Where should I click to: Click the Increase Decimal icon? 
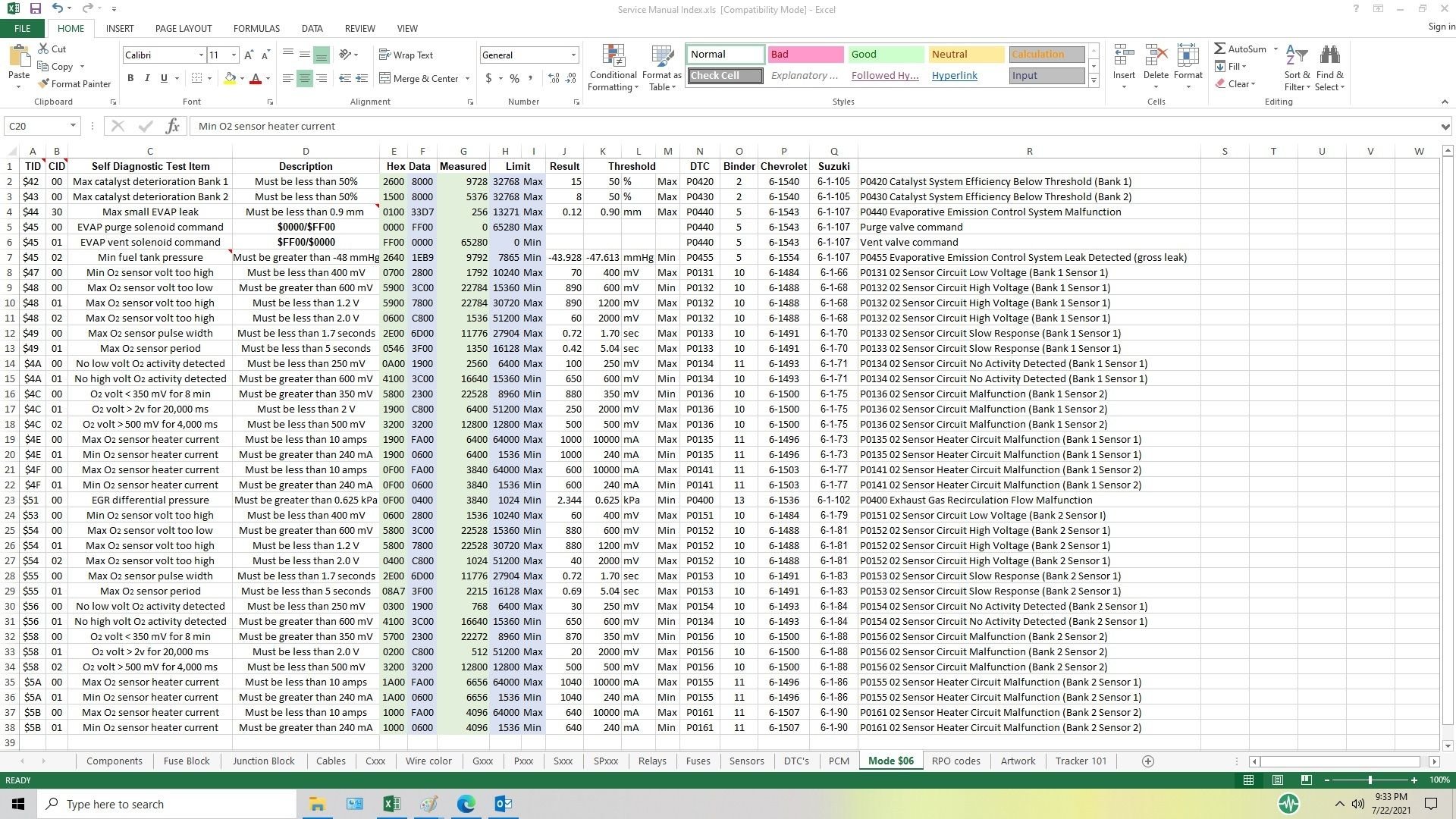pyautogui.click(x=554, y=78)
